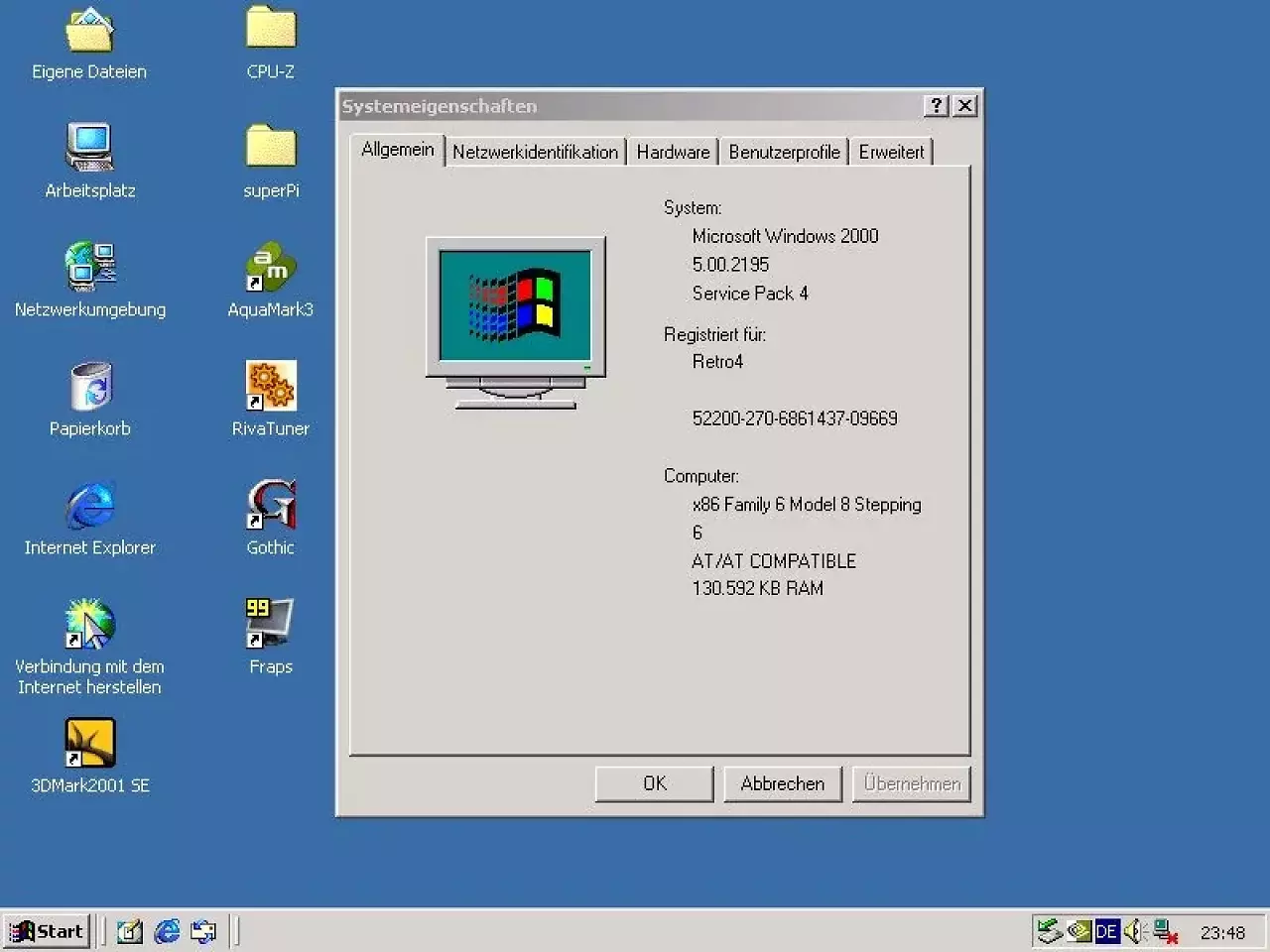The image size is (1270, 952).
Task: Click the safely remove hardware tray icon
Action: (x=1049, y=931)
